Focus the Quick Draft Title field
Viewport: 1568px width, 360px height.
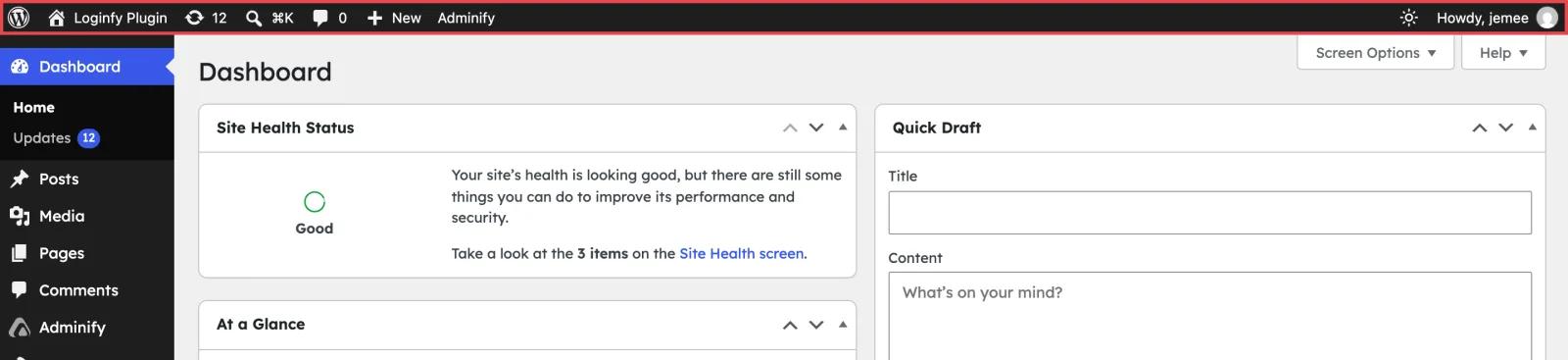(1209, 213)
